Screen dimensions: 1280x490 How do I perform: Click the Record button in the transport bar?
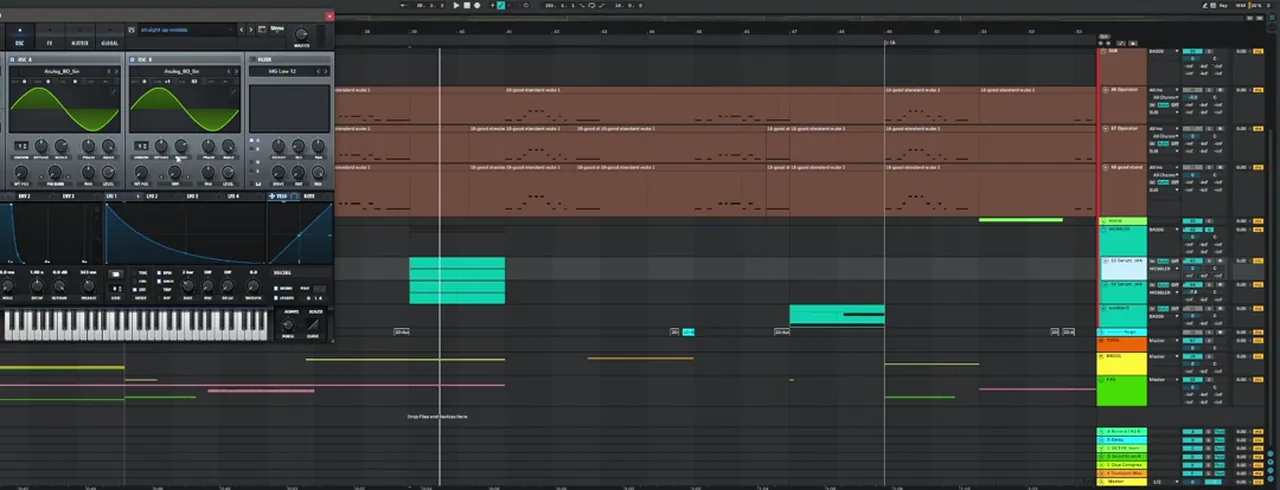point(477,5)
